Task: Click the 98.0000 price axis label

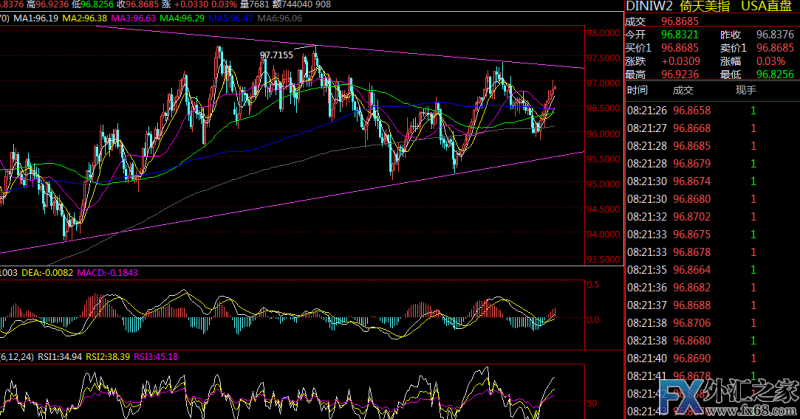Action: (600, 33)
